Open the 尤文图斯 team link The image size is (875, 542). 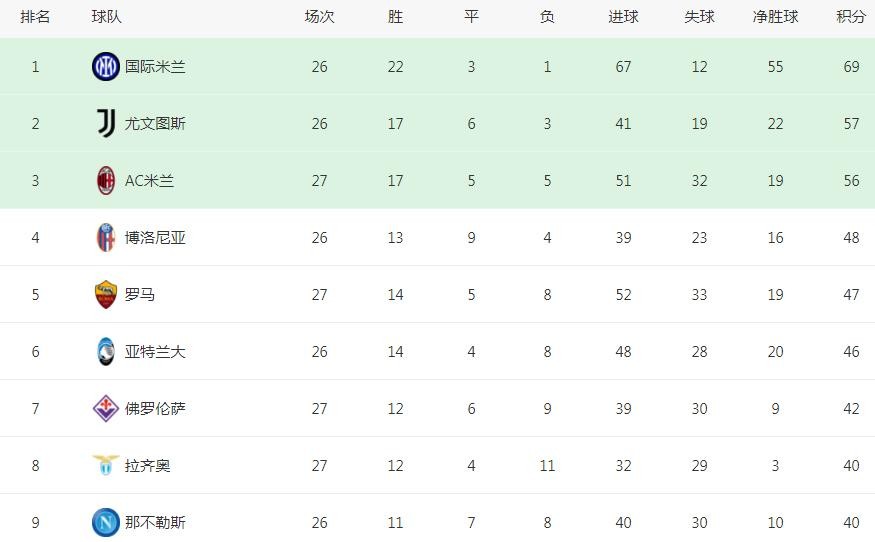click(x=155, y=124)
